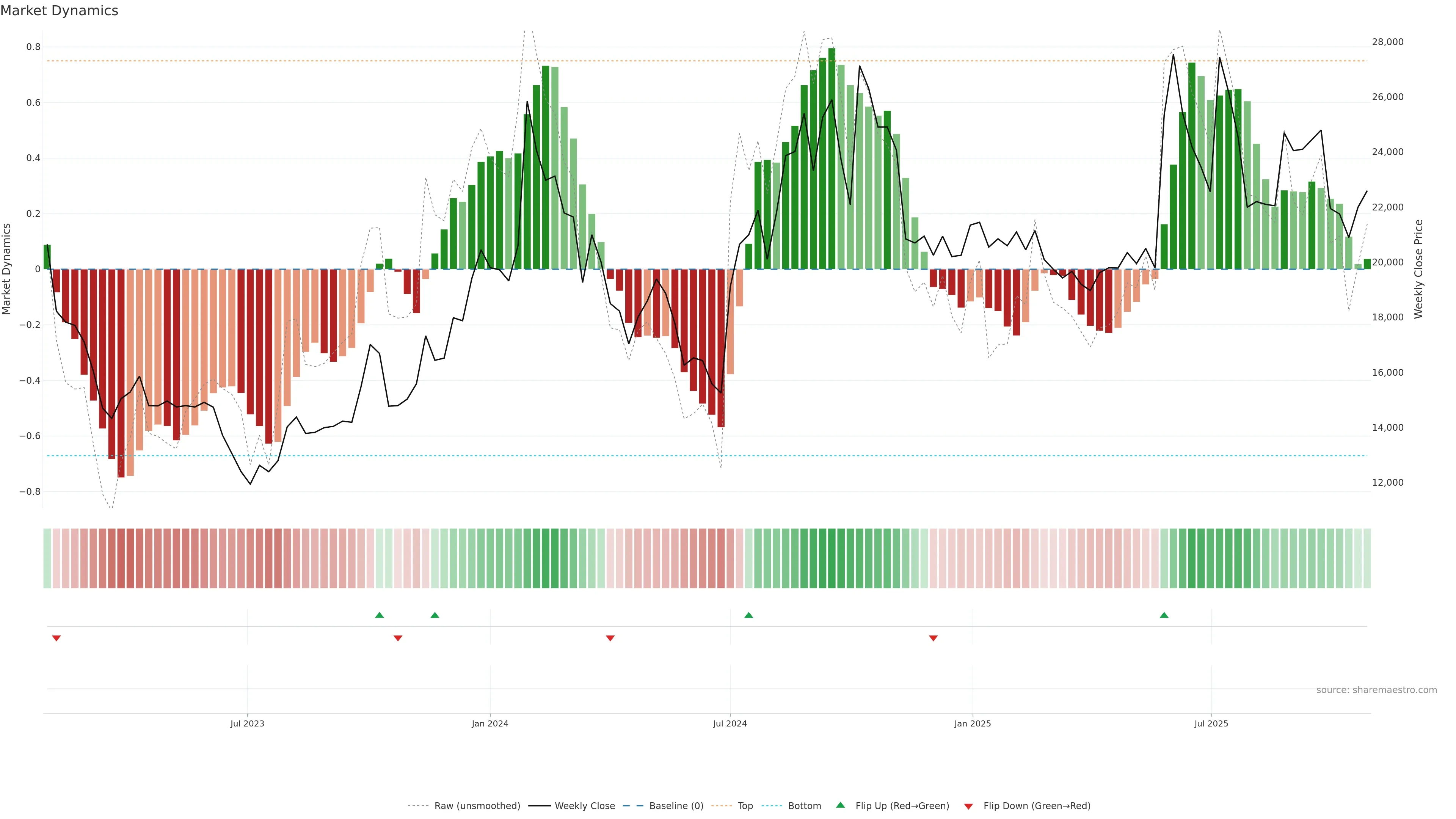Click the second green Flip Up marker before Jan 2024
The image size is (1456, 819).
[435, 615]
